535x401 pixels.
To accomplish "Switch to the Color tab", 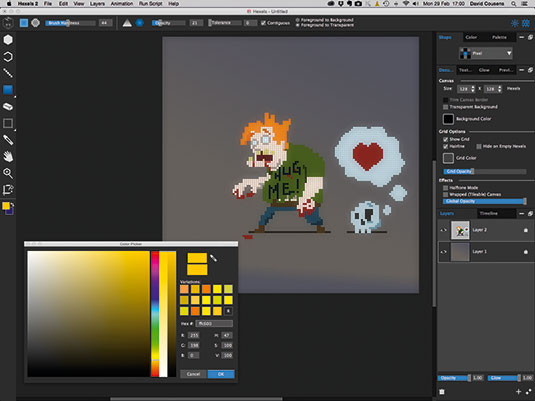I will point(471,37).
